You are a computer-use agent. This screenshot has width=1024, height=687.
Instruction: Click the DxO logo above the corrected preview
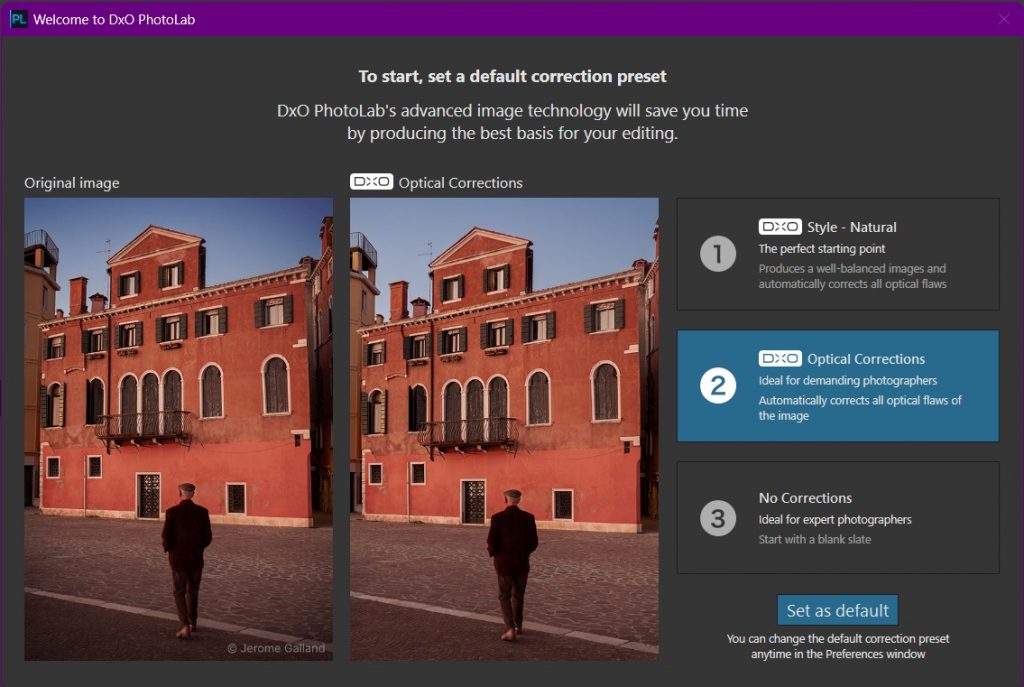(x=372, y=182)
